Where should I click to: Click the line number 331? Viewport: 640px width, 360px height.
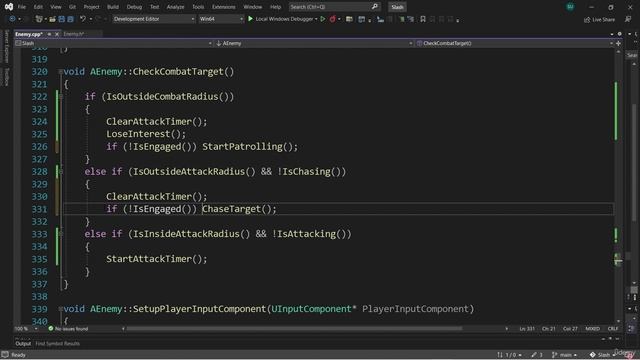pos(40,209)
